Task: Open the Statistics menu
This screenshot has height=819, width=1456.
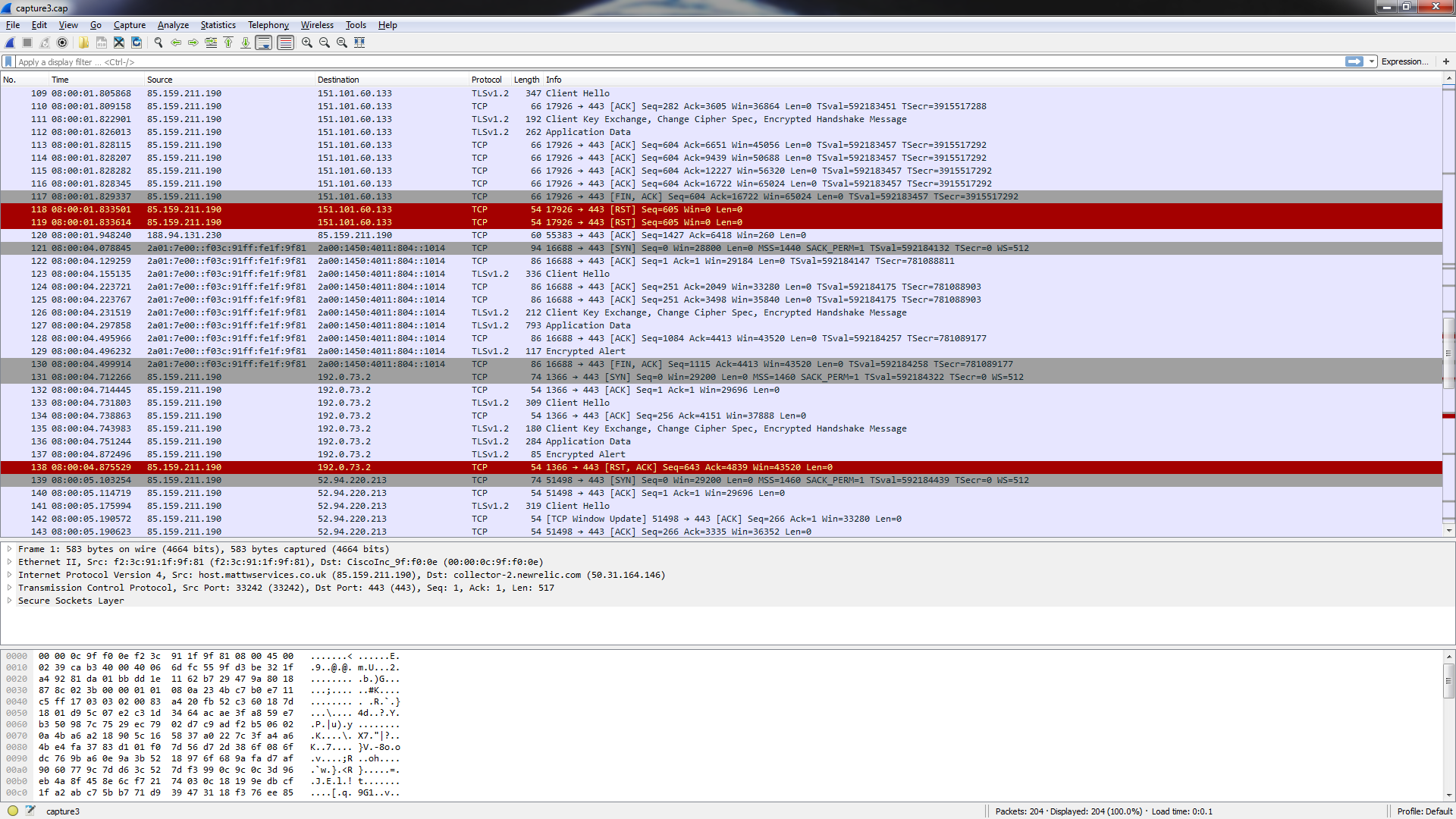Action: (x=218, y=25)
